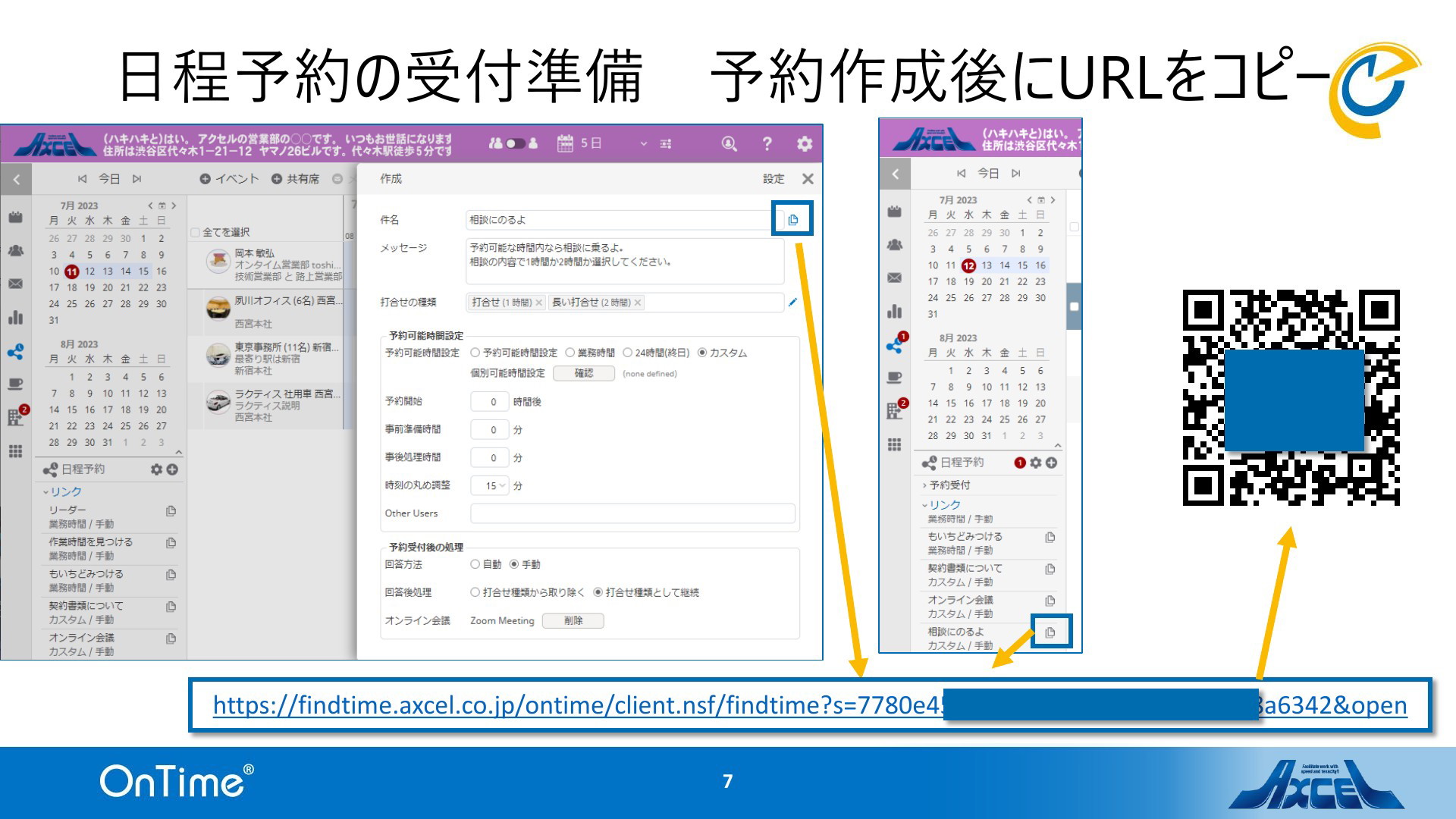Open the 5日 calendar view icon
The width and height of the screenshot is (1456, 819).
click(x=566, y=143)
